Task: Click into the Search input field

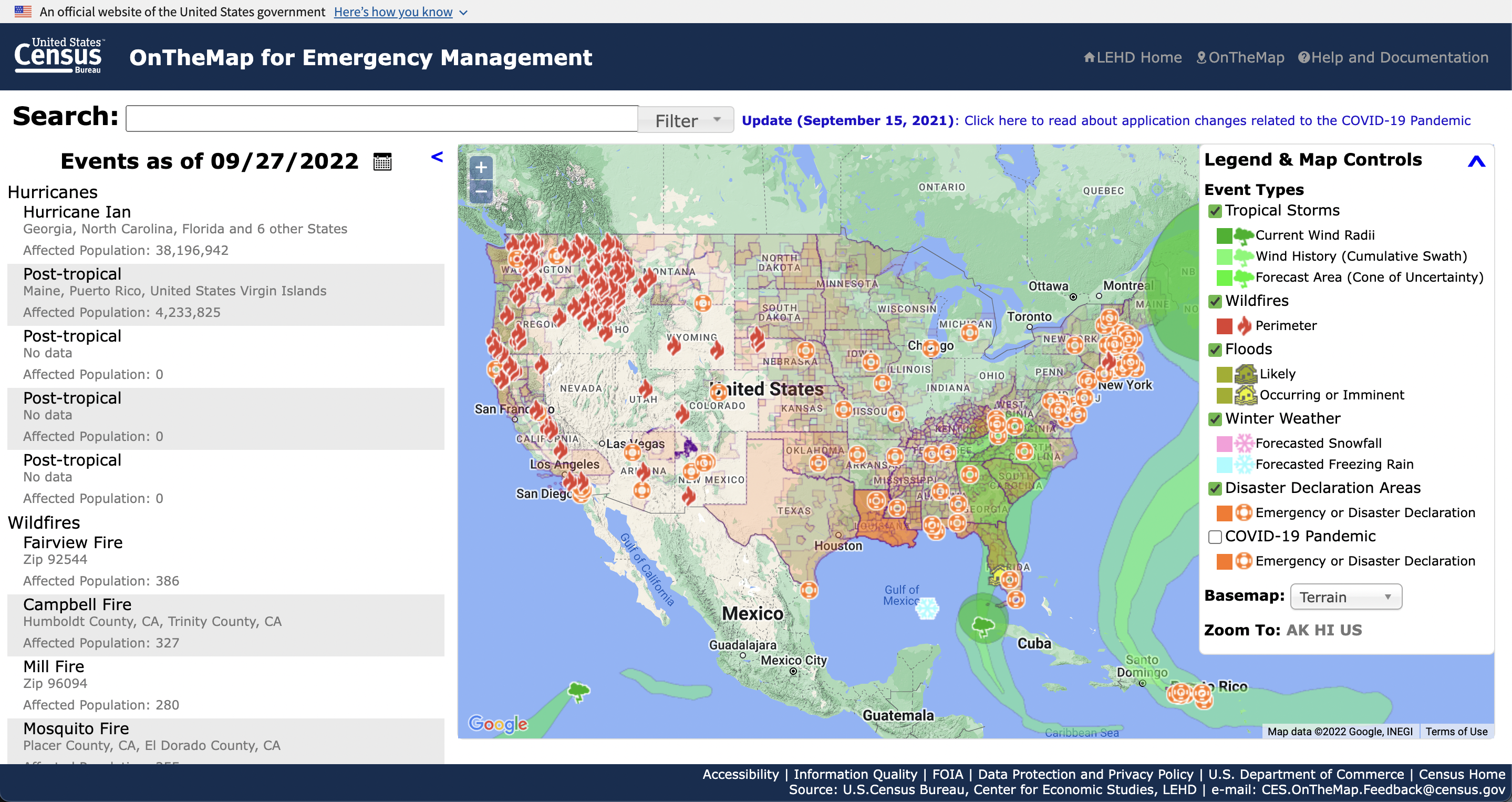Action: (381, 119)
